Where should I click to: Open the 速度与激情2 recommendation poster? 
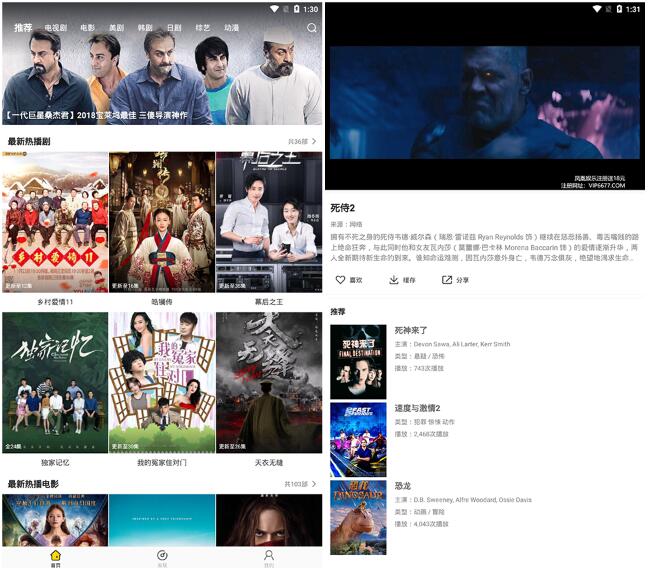click(358, 439)
